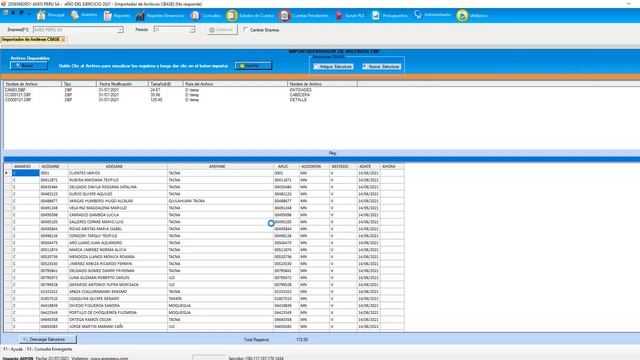The width and height of the screenshot is (640, 360).
Task: Open the Principal home menu icon
Action: [x=41, y=16]
